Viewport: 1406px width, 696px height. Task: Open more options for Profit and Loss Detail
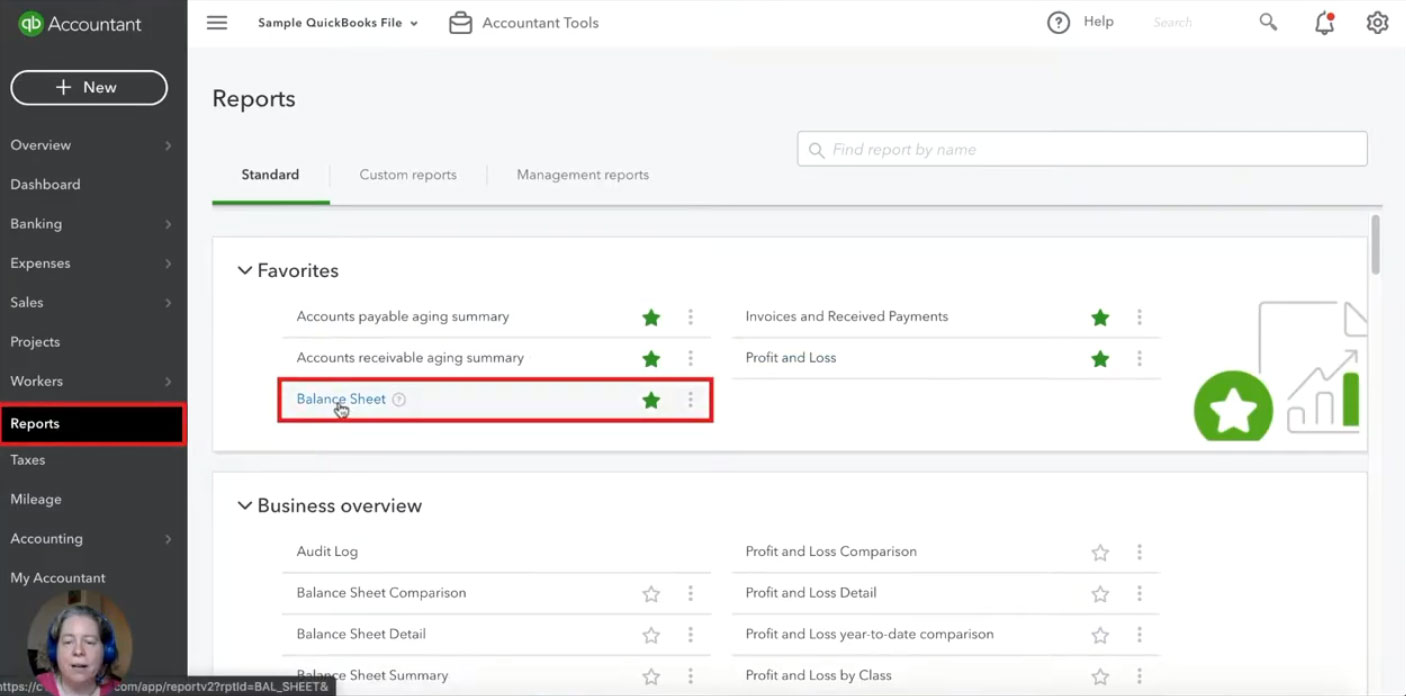pos(1139,594)
